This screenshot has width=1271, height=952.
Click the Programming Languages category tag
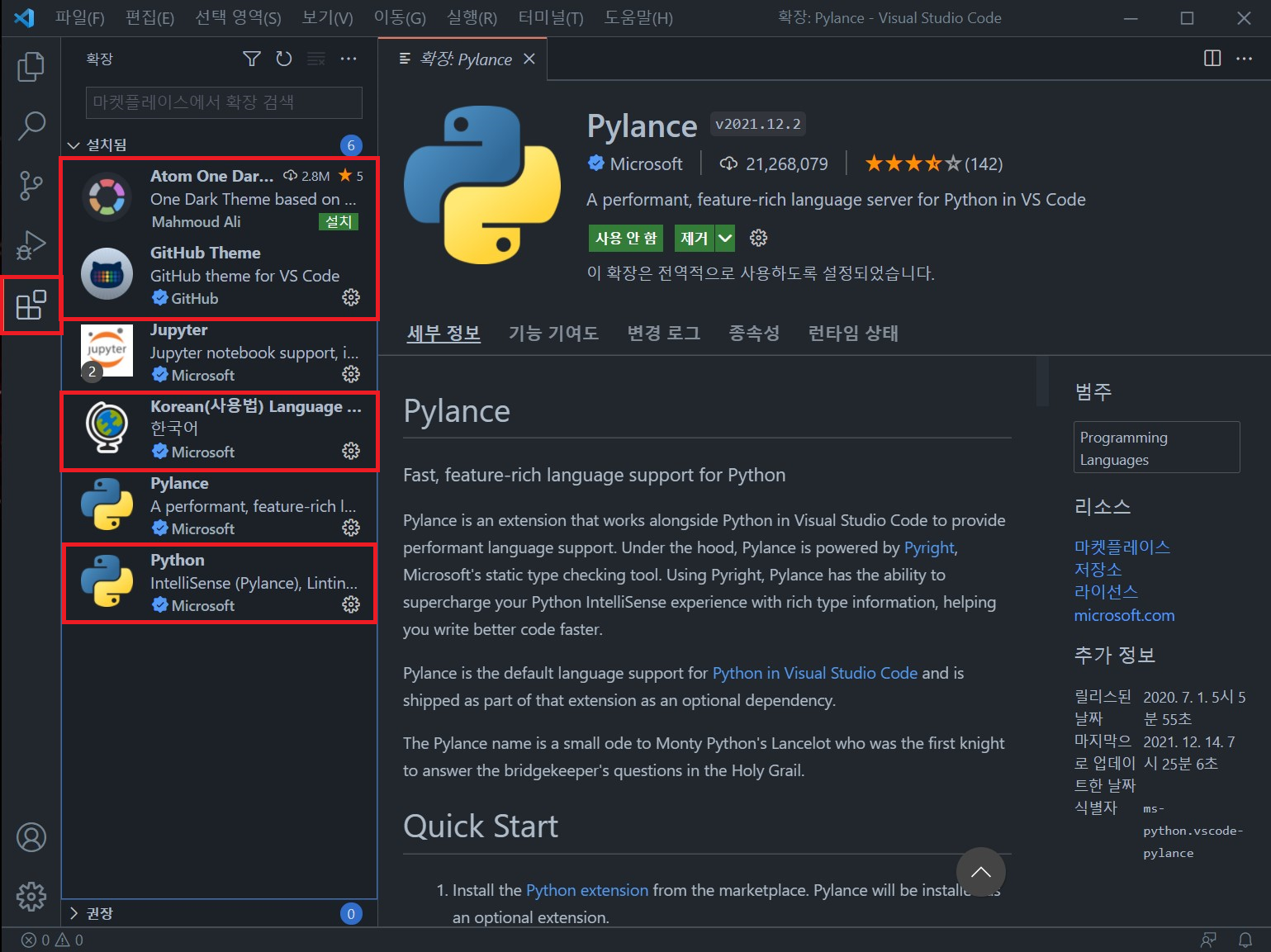click(x=1157, y=448)
